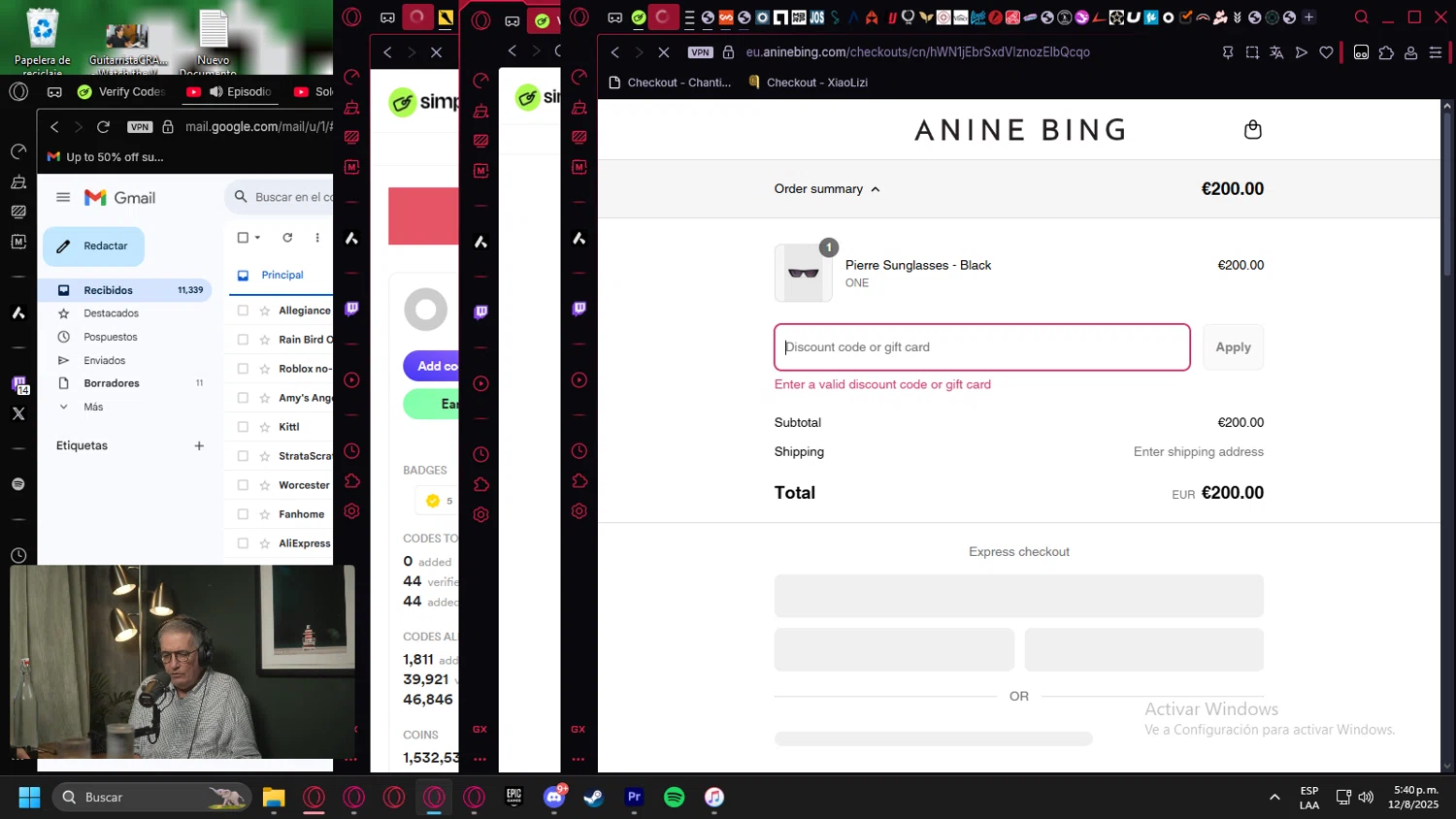
Task: Open Checkout - Chanti... bookmark
Action: coord(670,82)
